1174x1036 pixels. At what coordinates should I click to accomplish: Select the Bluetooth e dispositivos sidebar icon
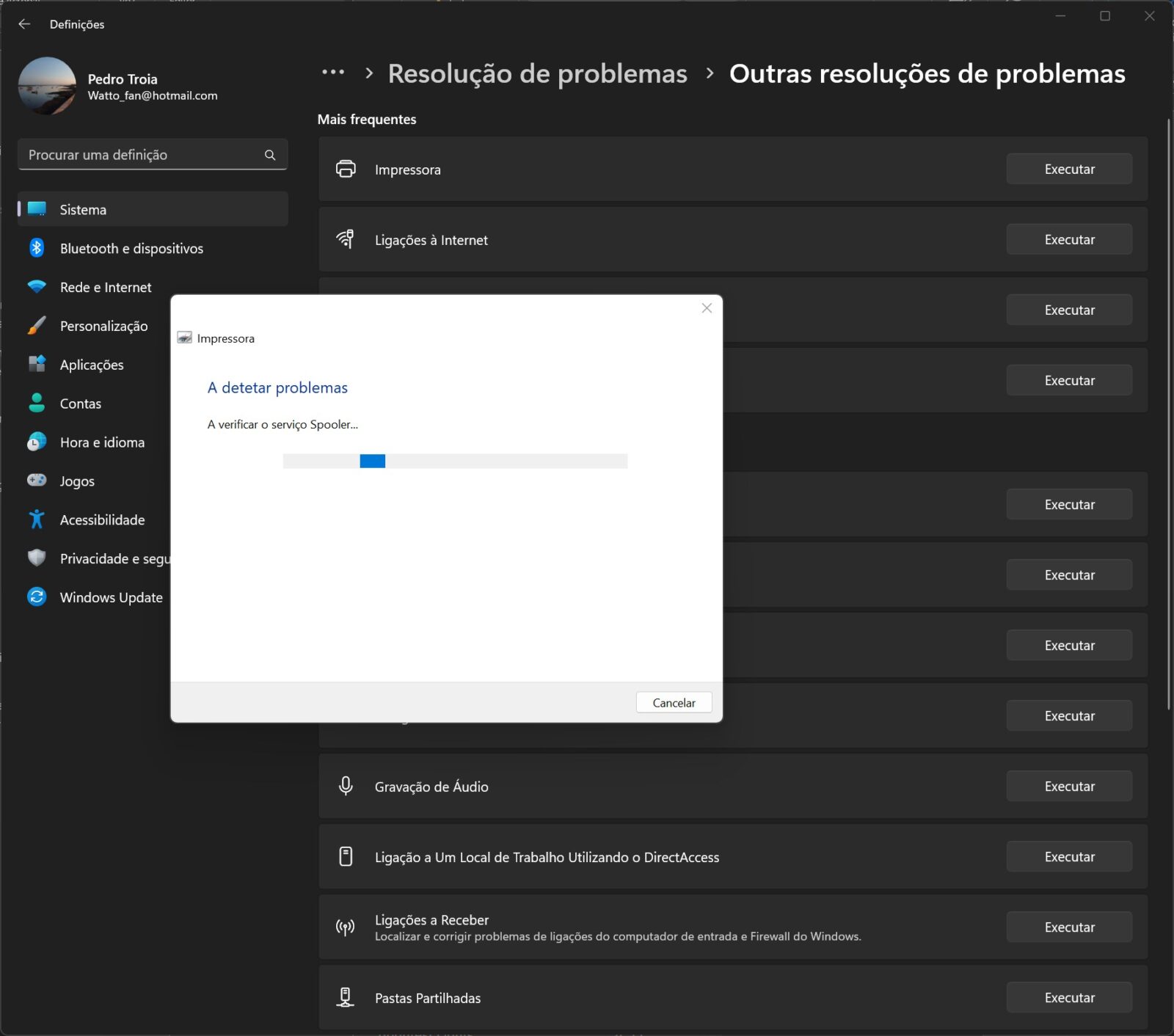pyautogui.click(x=37, y=248)
